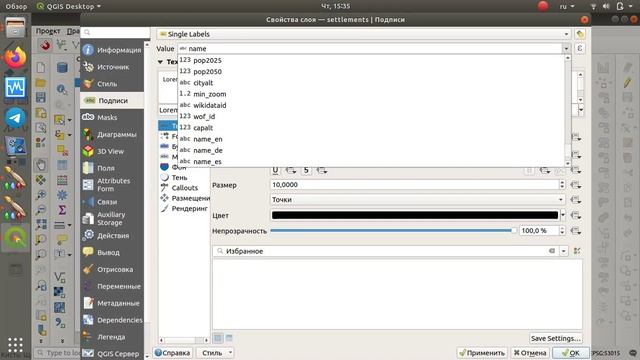This screenshot has width=640, height=360.
Task: Open the Auxiliary Storage section
Action: (112, 219)
